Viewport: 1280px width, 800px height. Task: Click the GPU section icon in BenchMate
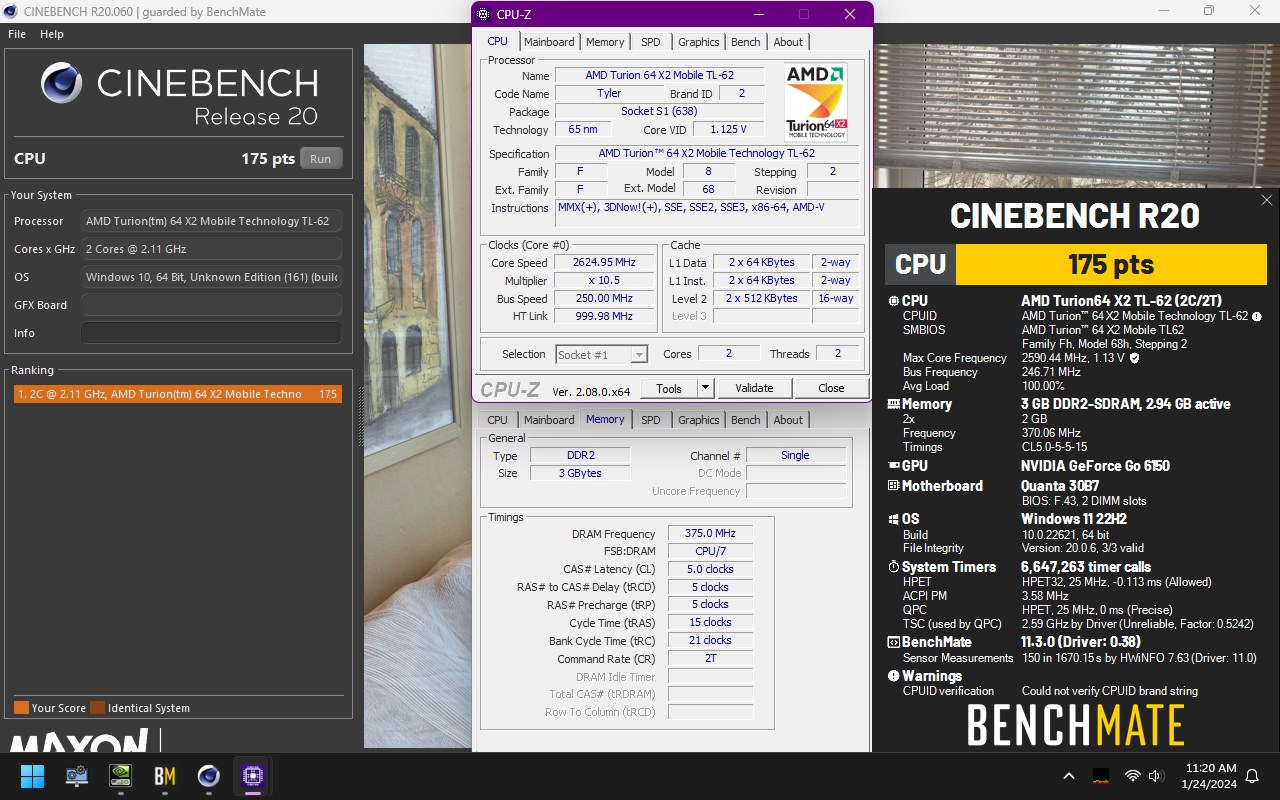pyautogui.click(x=893, y=466)
